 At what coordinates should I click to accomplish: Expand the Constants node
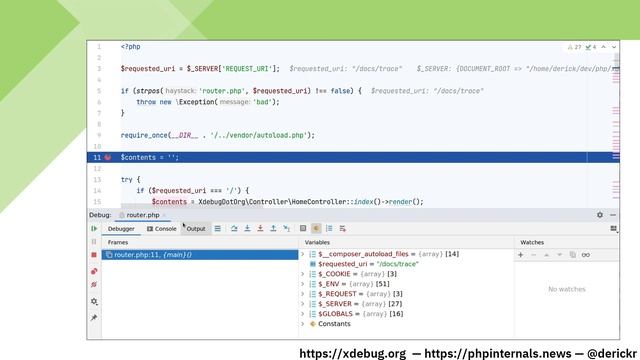coord(303,324)
